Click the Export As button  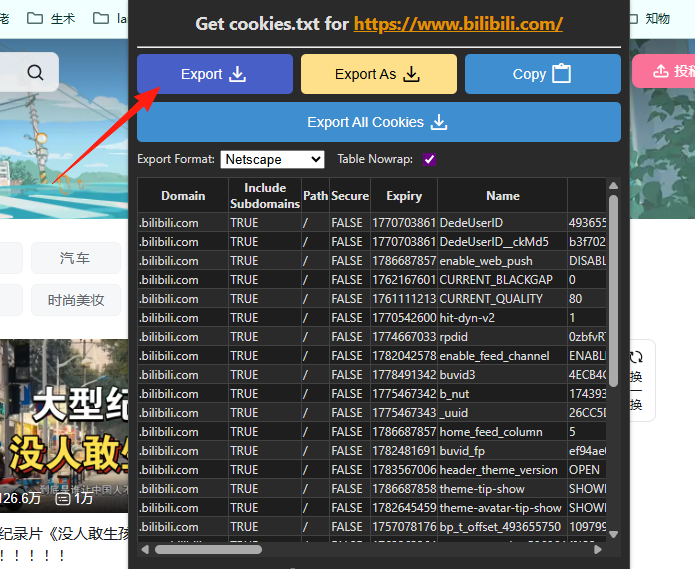[x=379, y=74]
